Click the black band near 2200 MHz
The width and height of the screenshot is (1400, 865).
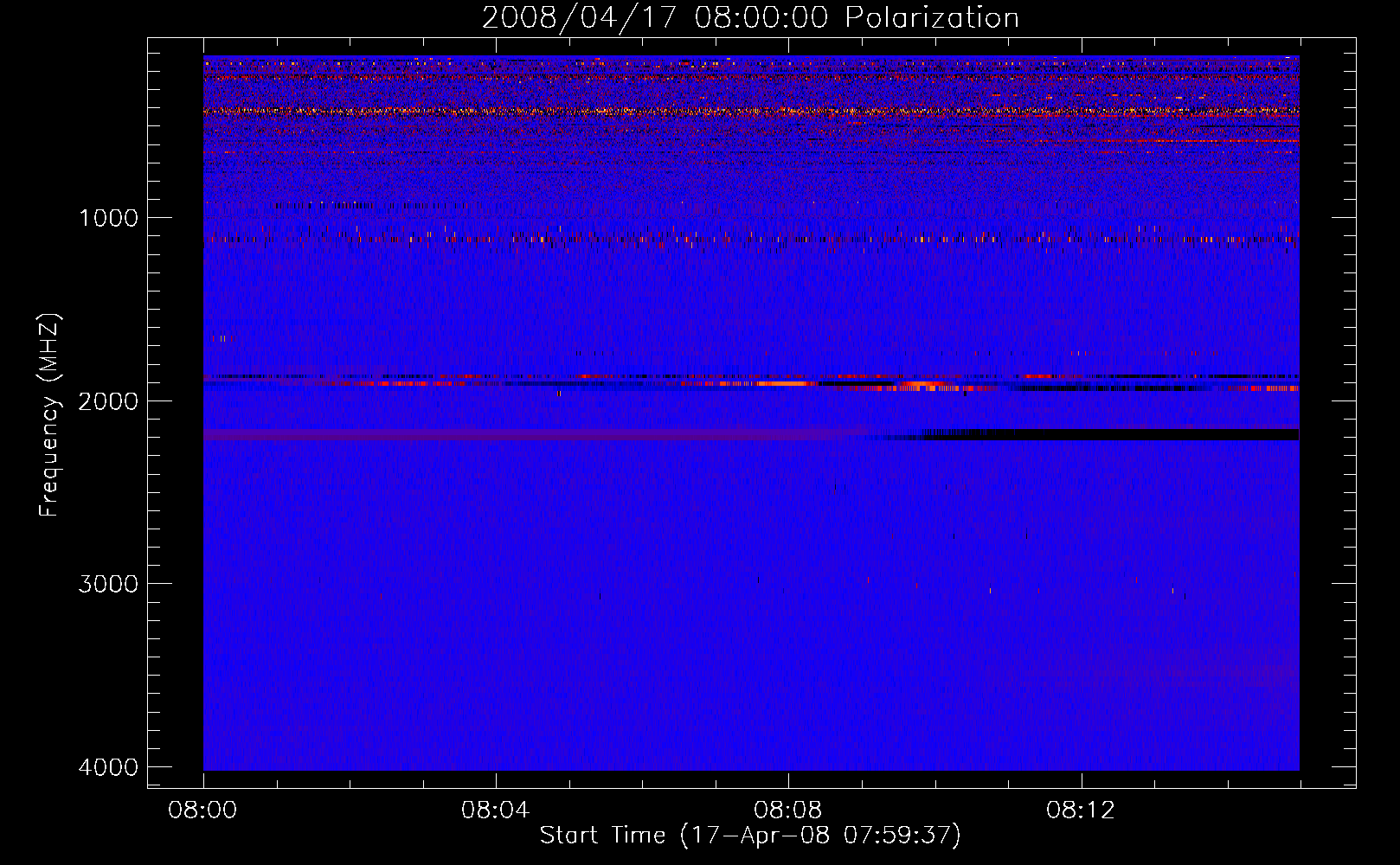pos(1110,434)
